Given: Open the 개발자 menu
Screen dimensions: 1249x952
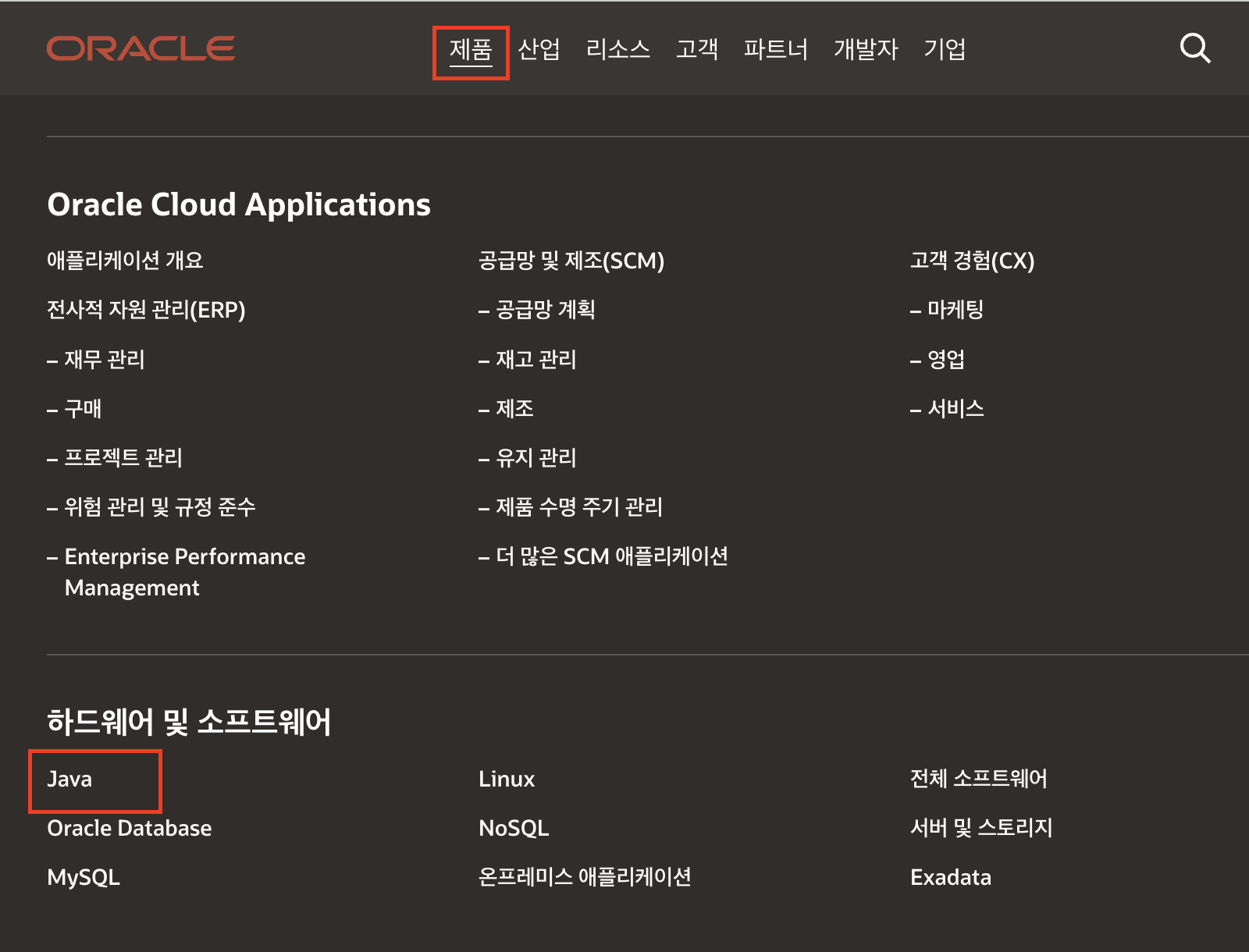Looking at the screenshot, I should click(866, 49).
